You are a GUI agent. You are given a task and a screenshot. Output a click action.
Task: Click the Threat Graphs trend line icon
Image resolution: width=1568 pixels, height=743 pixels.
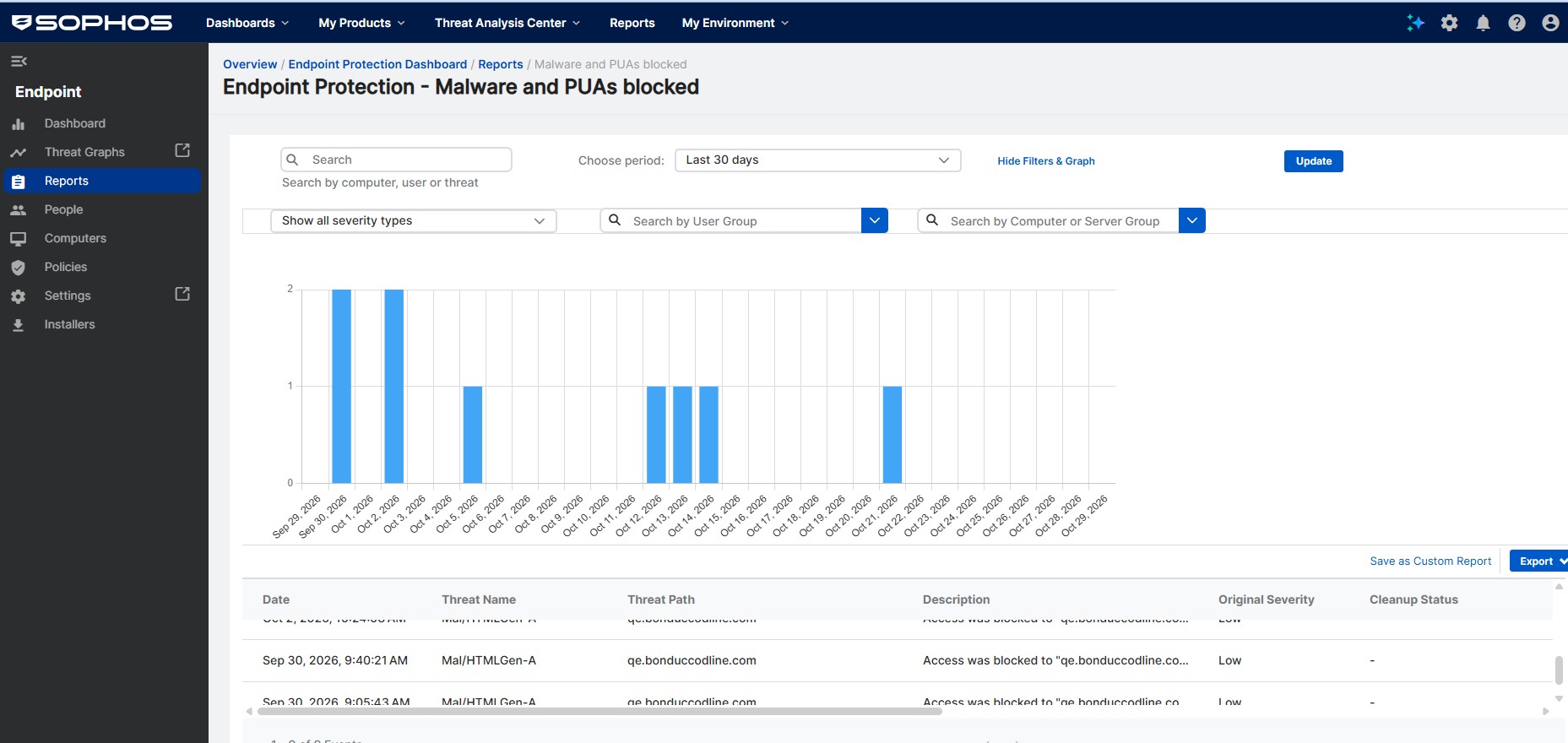[18, 153]
